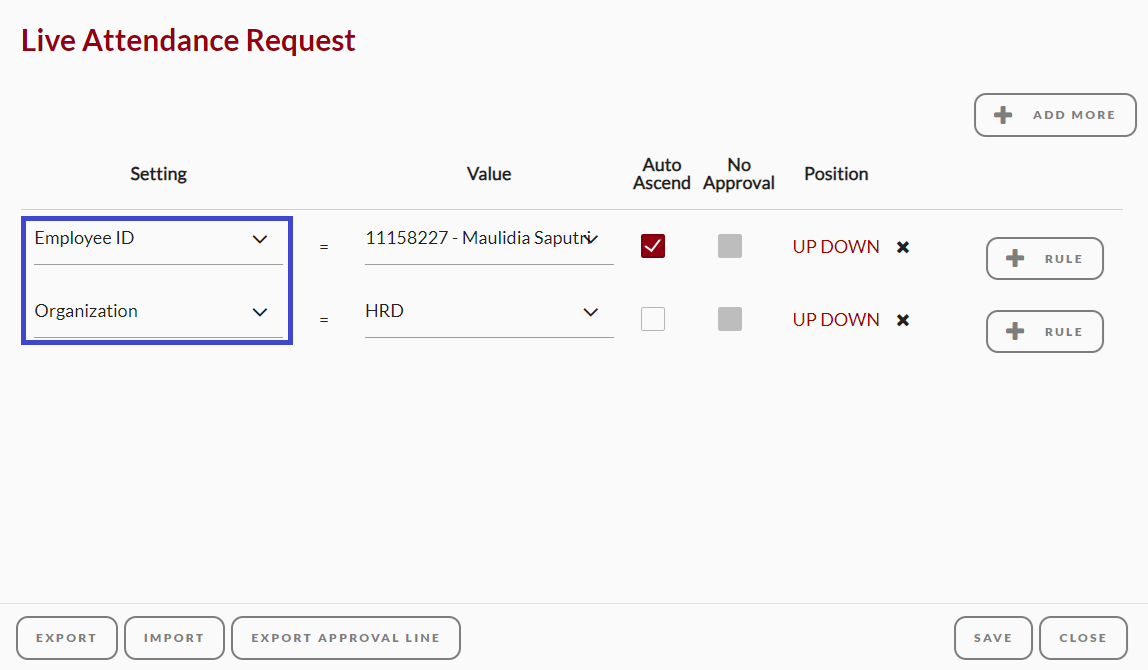The height and width of the screenshot is (670, 1148).
Task: Add a rule to the Organization row
Action: click(x=1044, y=332)
